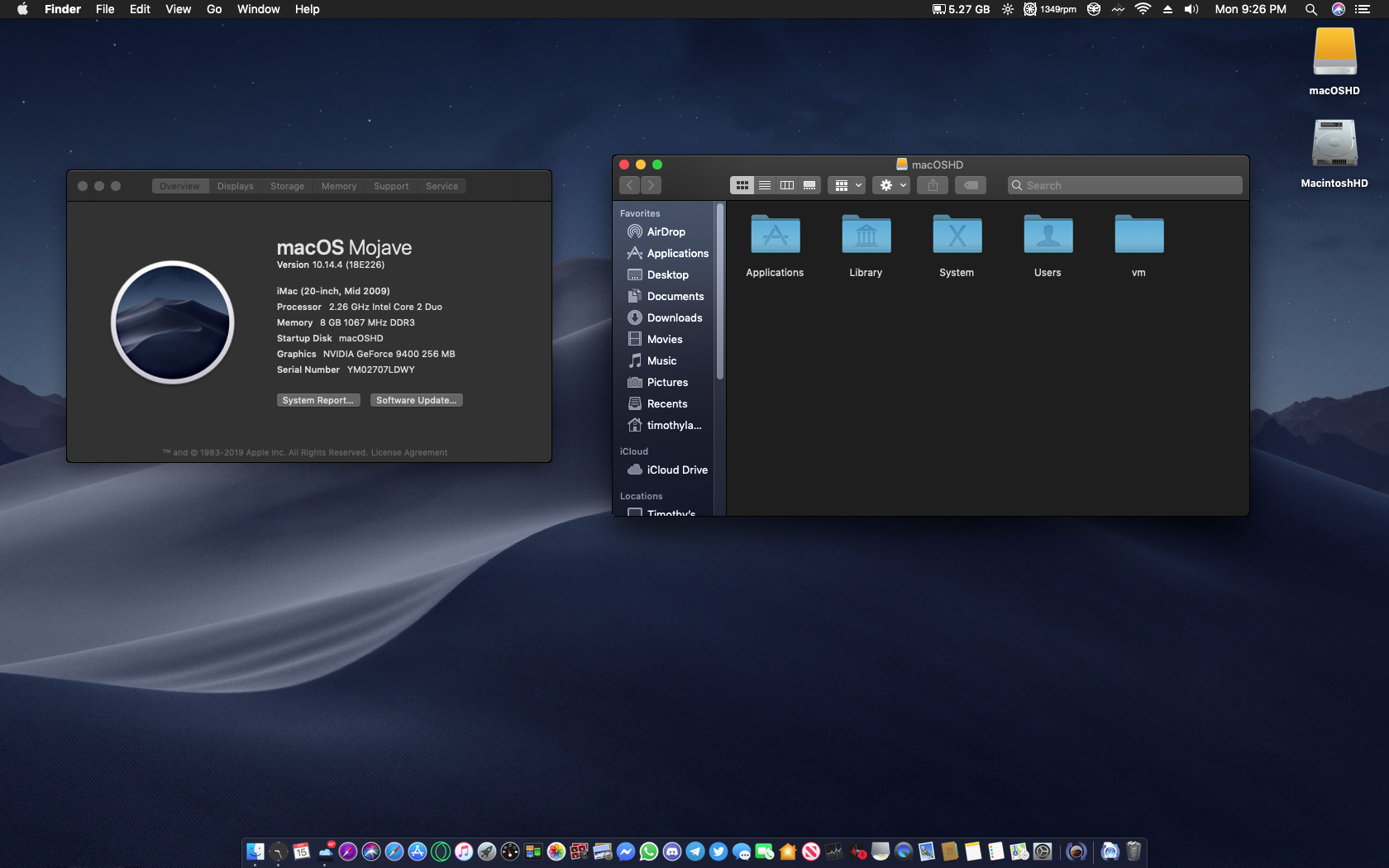Open Spotlight search magnifier in menu bar

pos(1311,9)
